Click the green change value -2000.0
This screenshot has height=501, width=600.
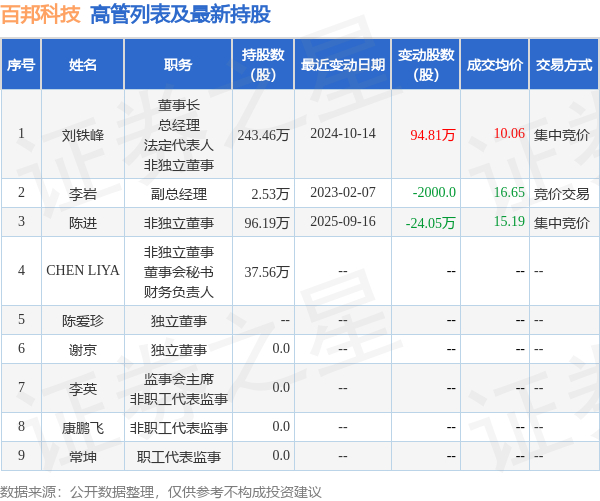click(434, 192)
